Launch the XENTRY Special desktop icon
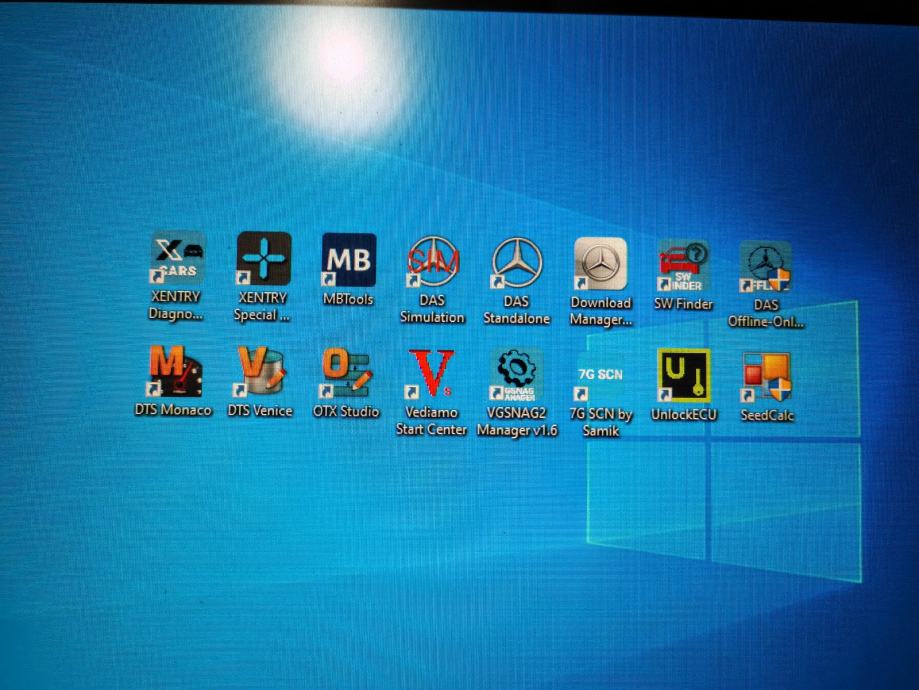 (x=263, y=259)
